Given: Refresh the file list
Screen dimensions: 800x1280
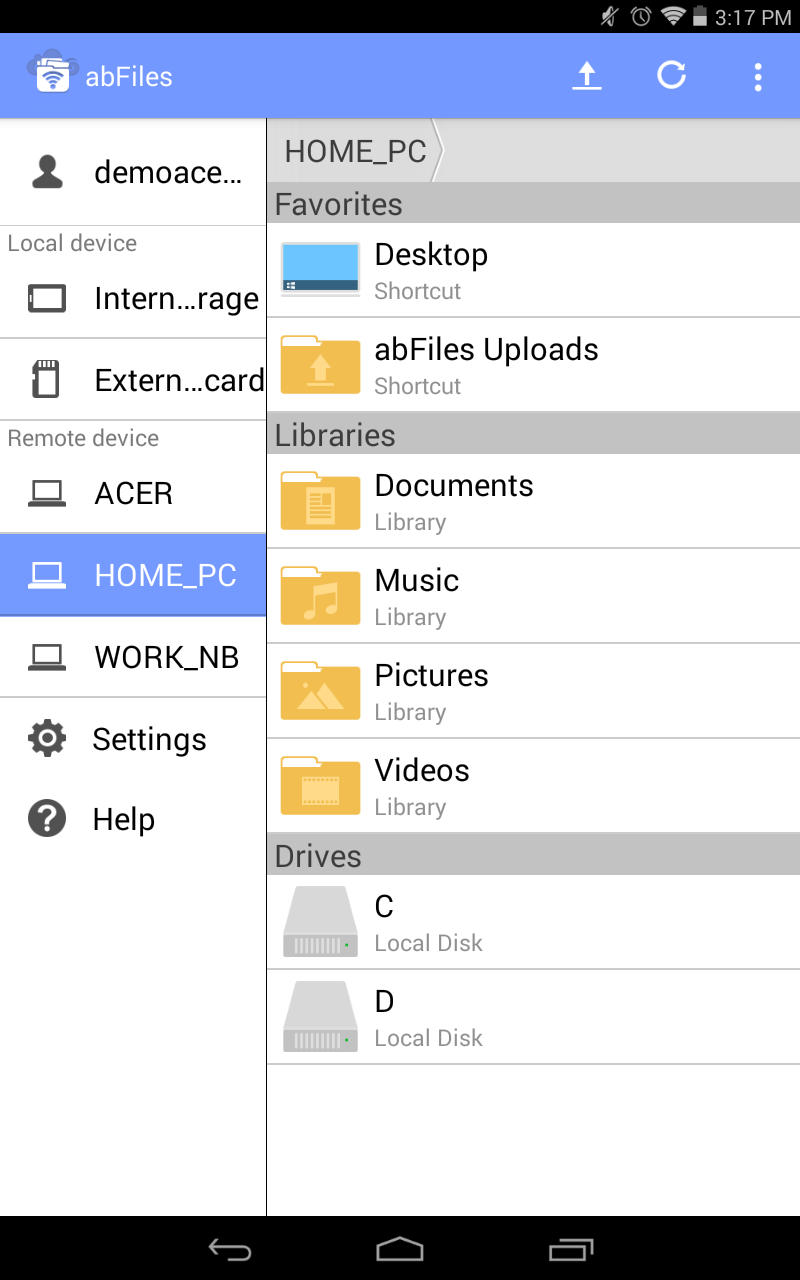Looking at the screenshot, I should (671, 76).
